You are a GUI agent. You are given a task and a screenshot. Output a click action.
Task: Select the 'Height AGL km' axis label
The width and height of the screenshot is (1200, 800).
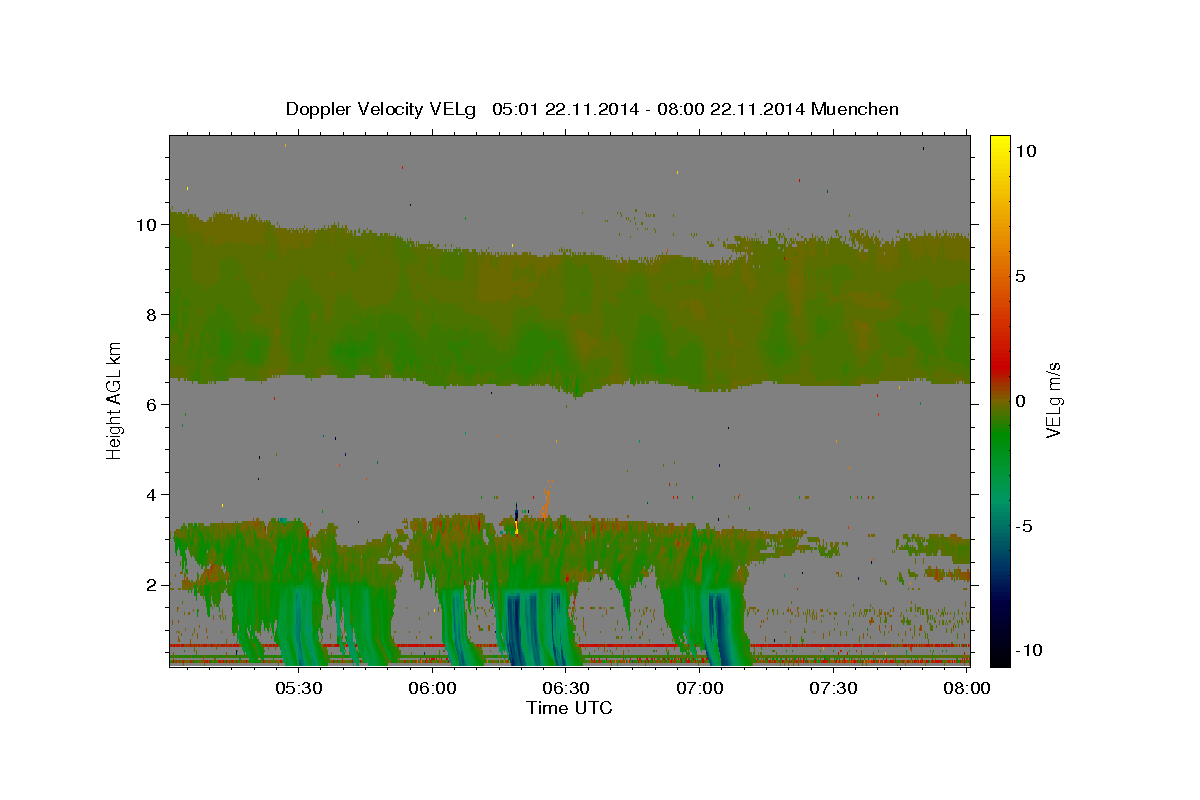pos(115,400)
